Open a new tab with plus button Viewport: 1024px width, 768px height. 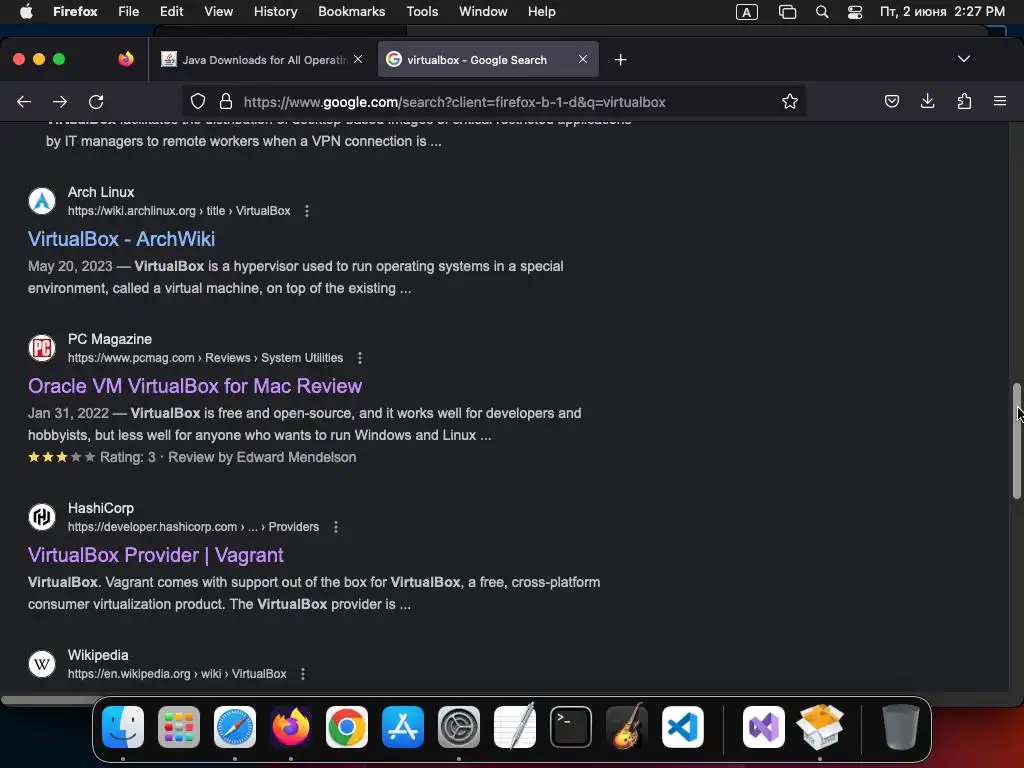[x=620, y=60]
